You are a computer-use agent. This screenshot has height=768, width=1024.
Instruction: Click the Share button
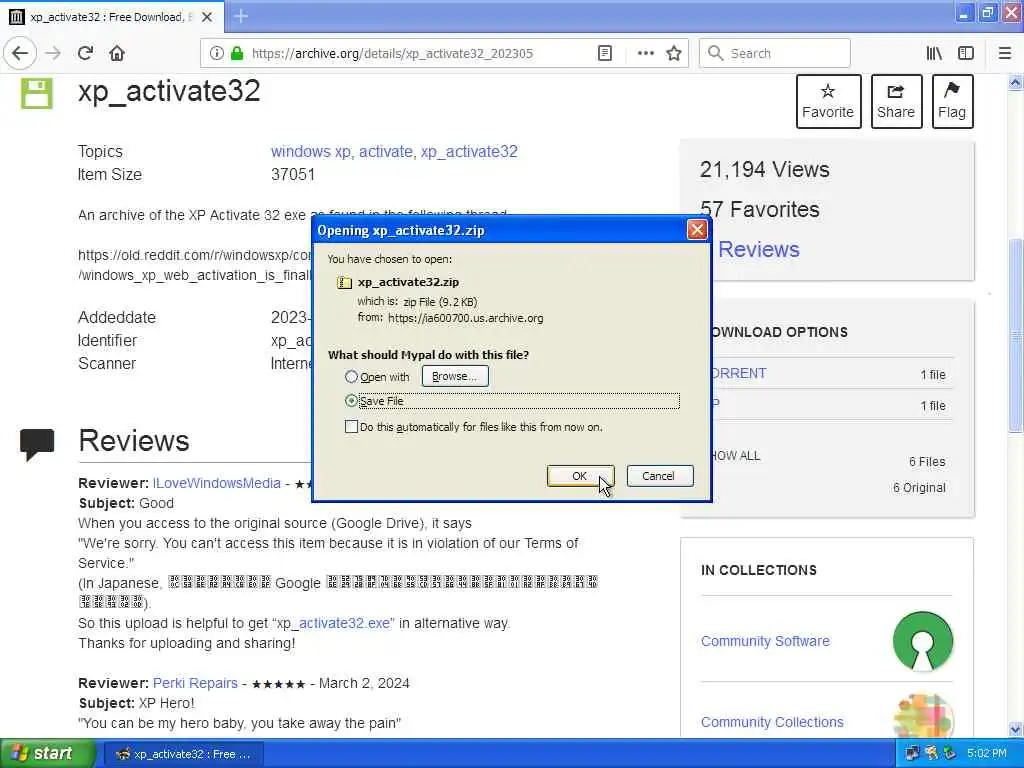coord(896,101)
